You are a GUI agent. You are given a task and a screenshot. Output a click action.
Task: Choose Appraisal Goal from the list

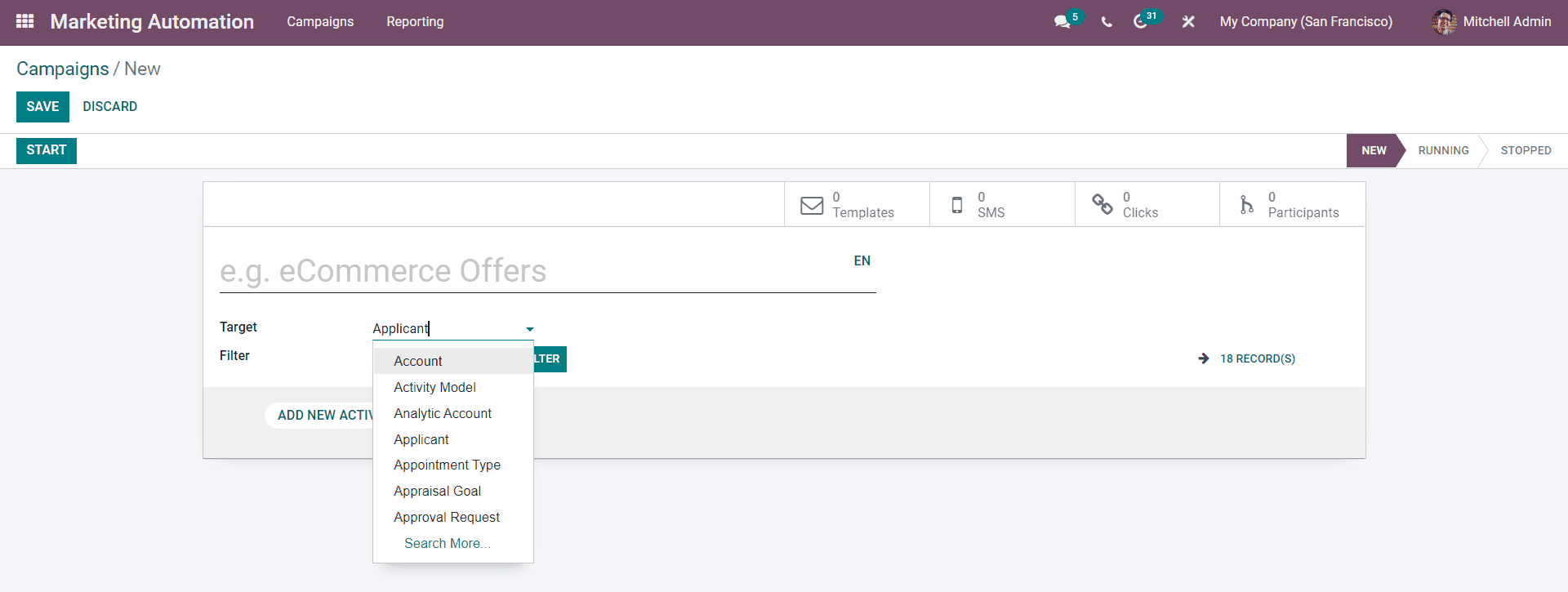coord(453,491)
